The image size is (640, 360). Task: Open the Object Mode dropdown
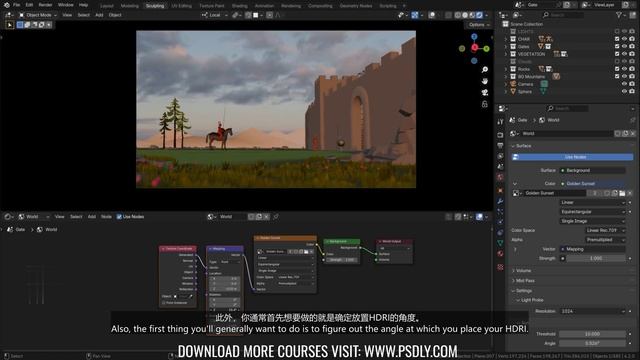38,15
